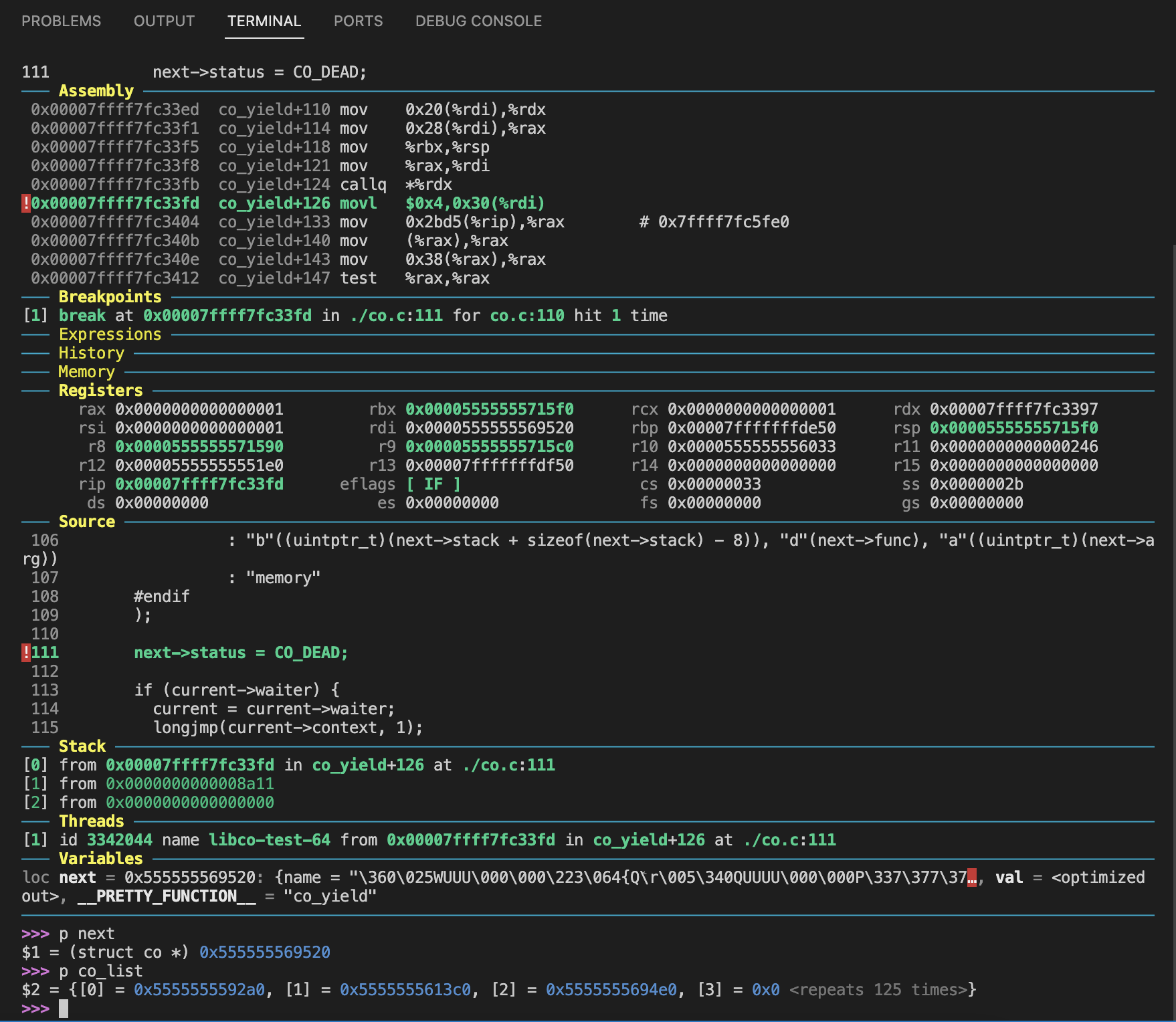Click co_list entry 0x5555555694e0
Image resolution: width=1176 pixels, height=1022 pixels.
pyautogui.click(x=611, y=989)
